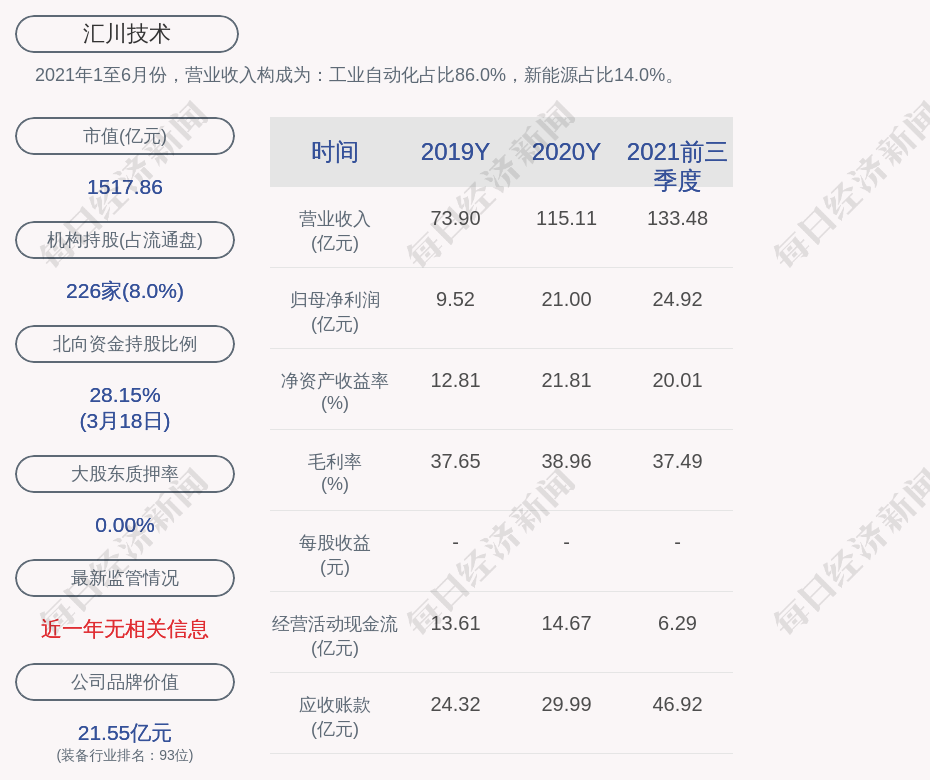Click the 21.55亿元 brand value figure
The image size is (930, 780).
pos(125,733)
